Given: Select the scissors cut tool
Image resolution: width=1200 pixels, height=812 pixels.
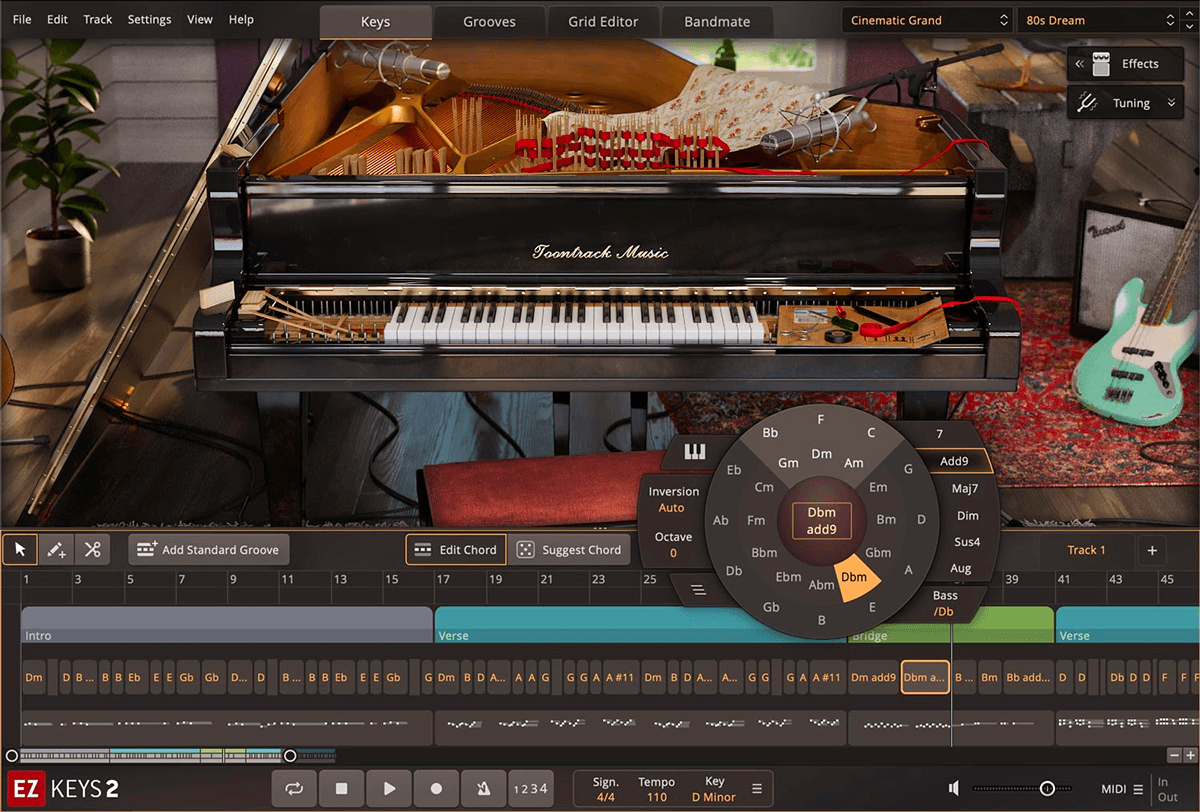Looking at the screenshot, I should (x=91, y=549).
